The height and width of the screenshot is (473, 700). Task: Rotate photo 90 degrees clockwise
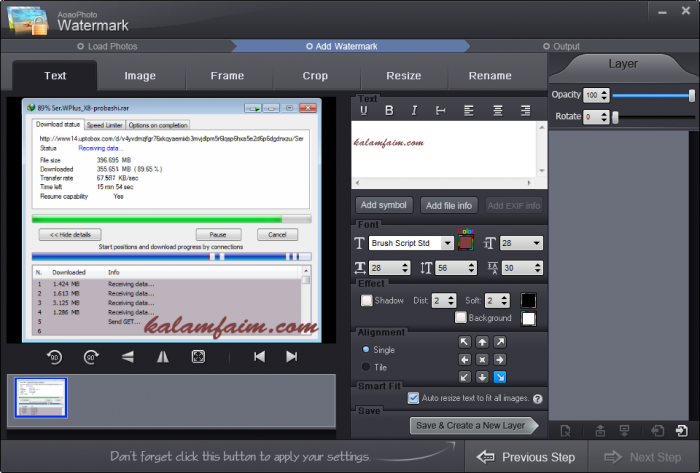91,357
